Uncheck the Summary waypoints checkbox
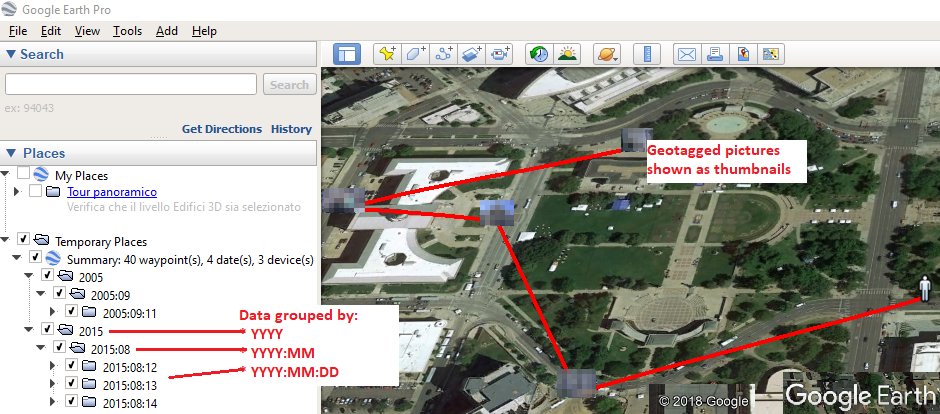 coord(35,258)
